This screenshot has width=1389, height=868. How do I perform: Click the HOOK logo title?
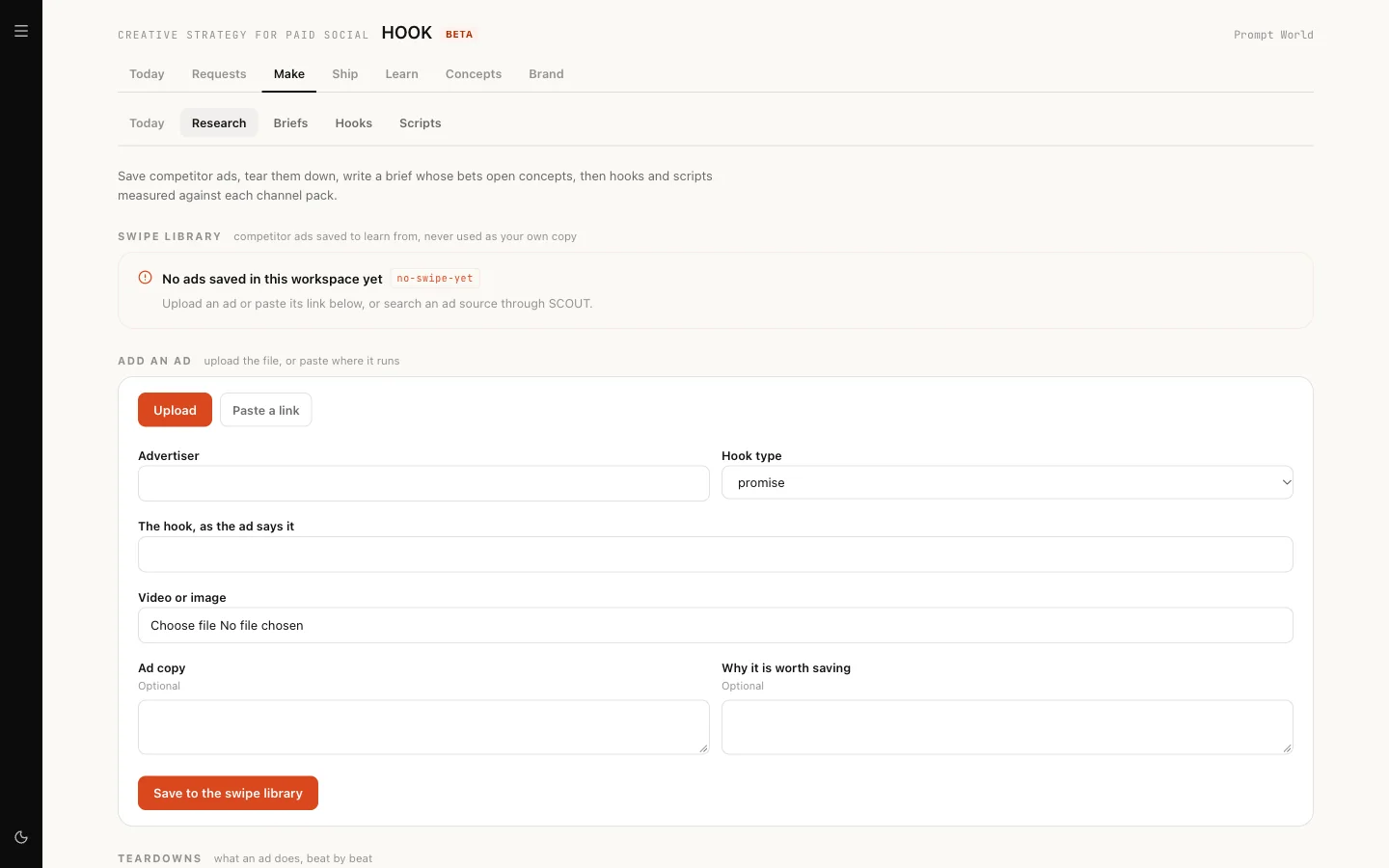coord(407,33)
